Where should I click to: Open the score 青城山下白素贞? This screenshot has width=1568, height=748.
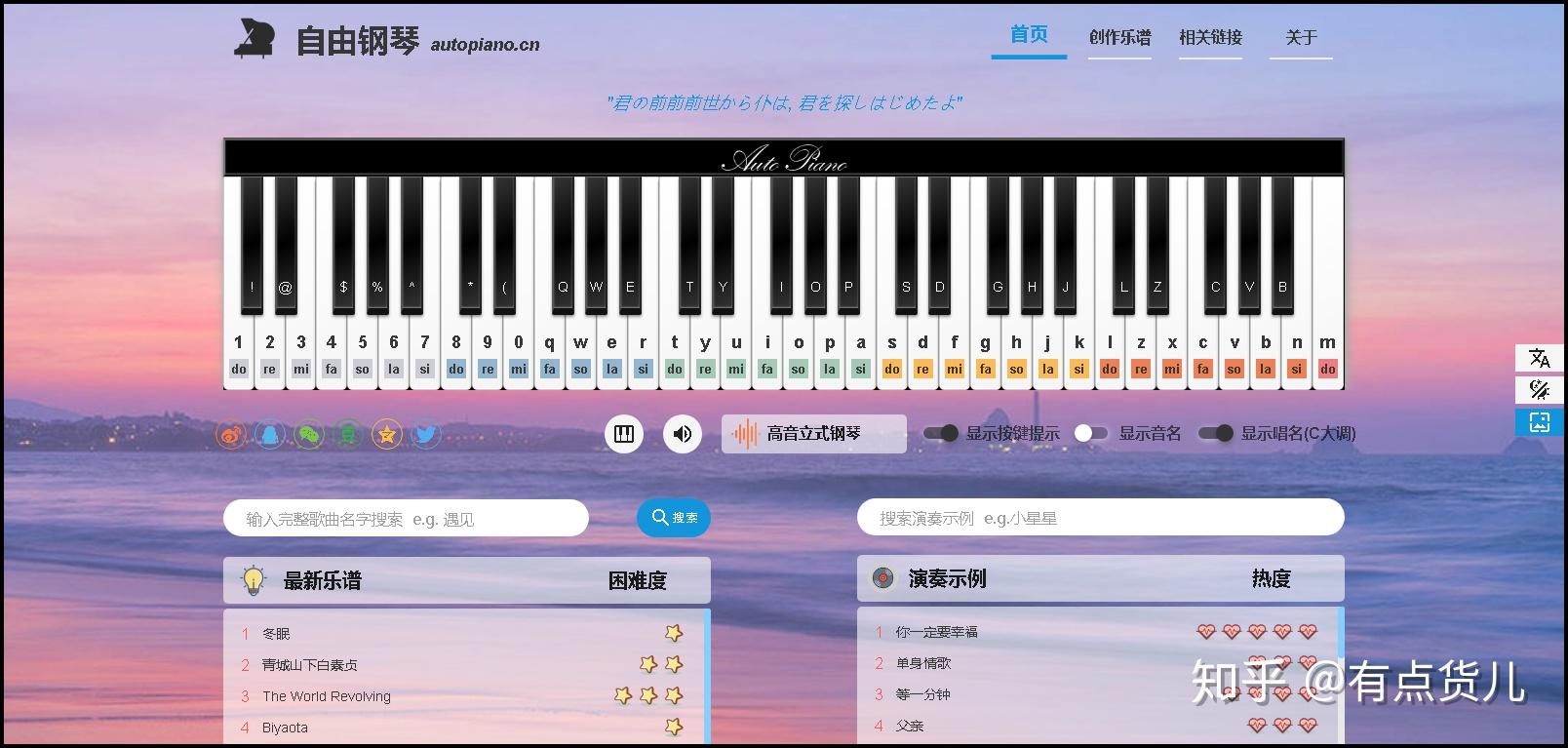click(310, 665)
